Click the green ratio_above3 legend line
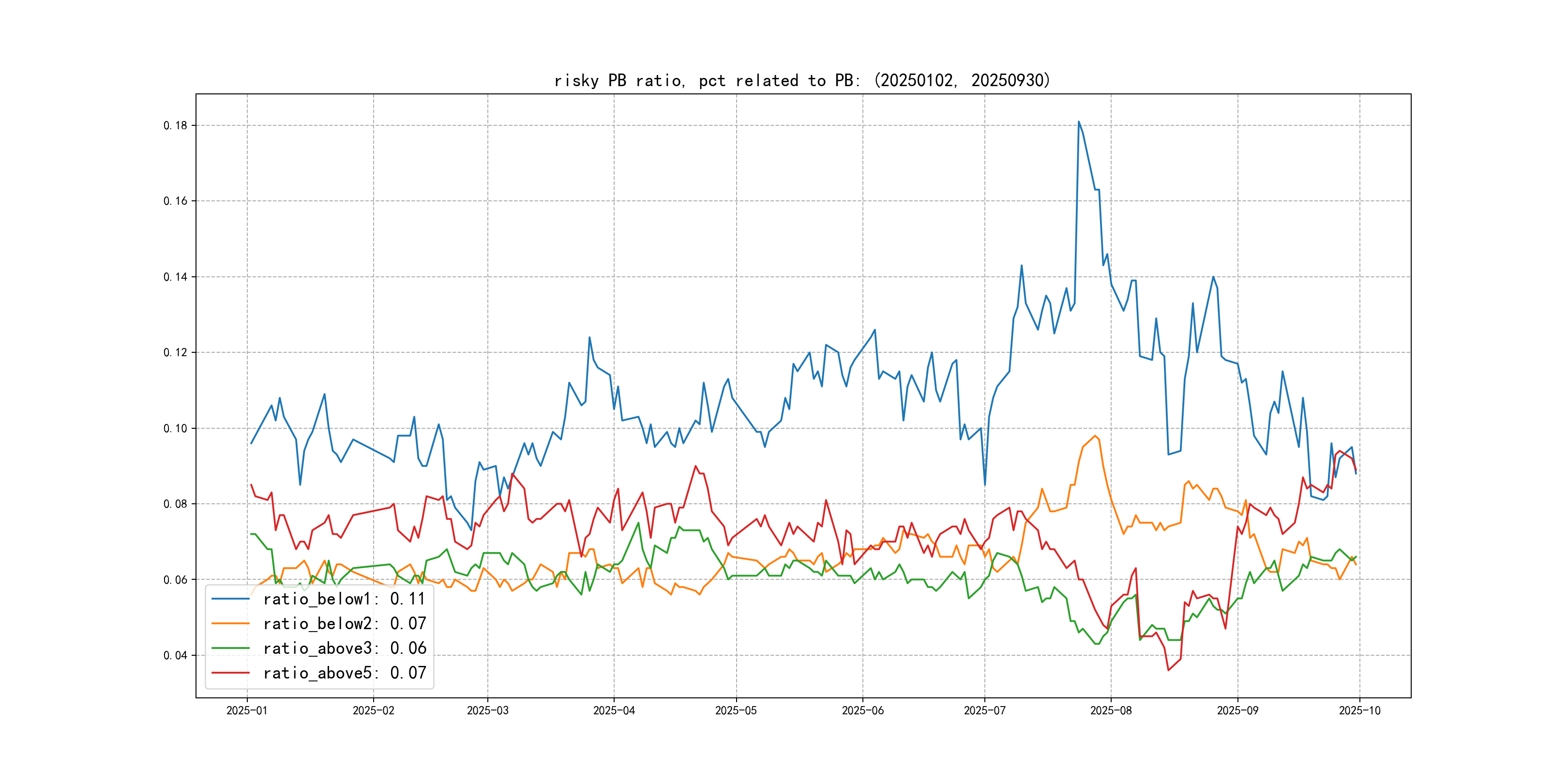The image size is (1568, 784). (230, 648)
